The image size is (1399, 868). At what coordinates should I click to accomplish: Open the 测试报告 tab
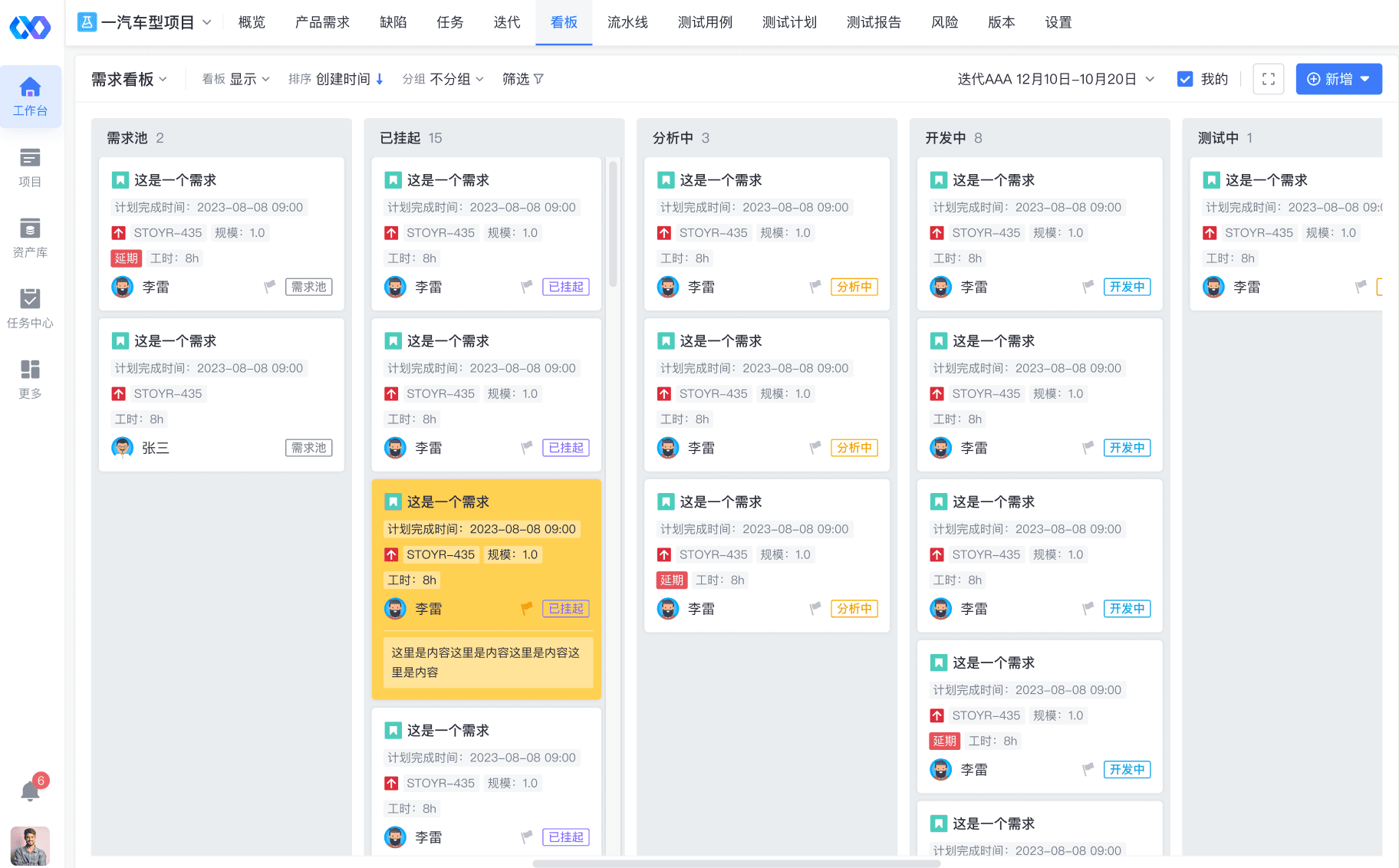click(x=874, y=22)
